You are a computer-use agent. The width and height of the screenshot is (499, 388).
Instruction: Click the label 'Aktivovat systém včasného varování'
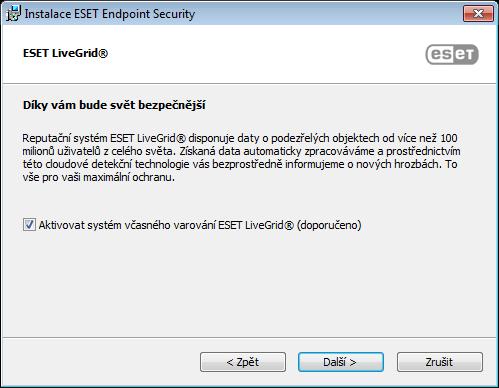(x=127, y=225)
